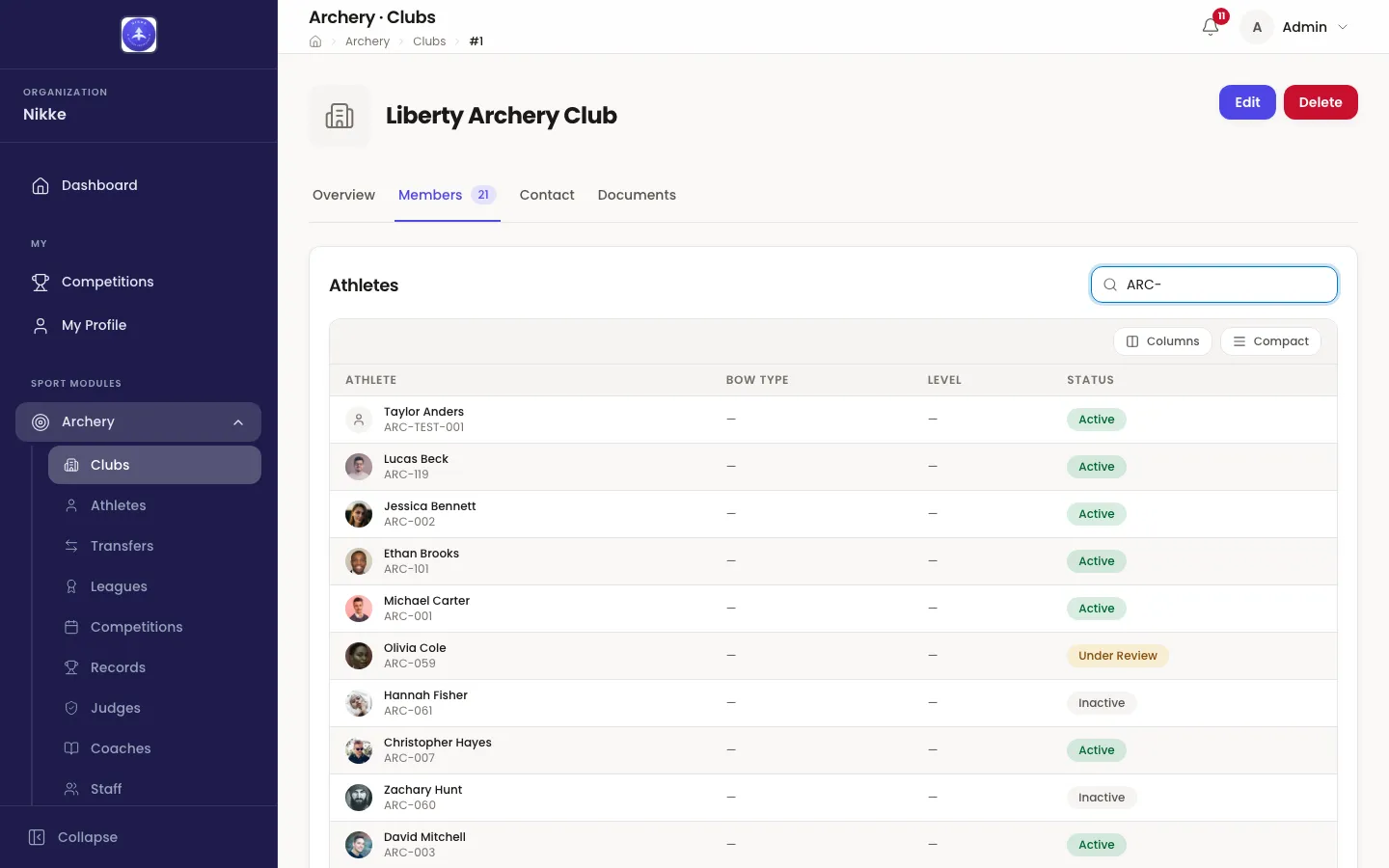Click the Nikke organization name
Image resolution: width=1389 pixels, height=868 pixels.
click(44, 114)
